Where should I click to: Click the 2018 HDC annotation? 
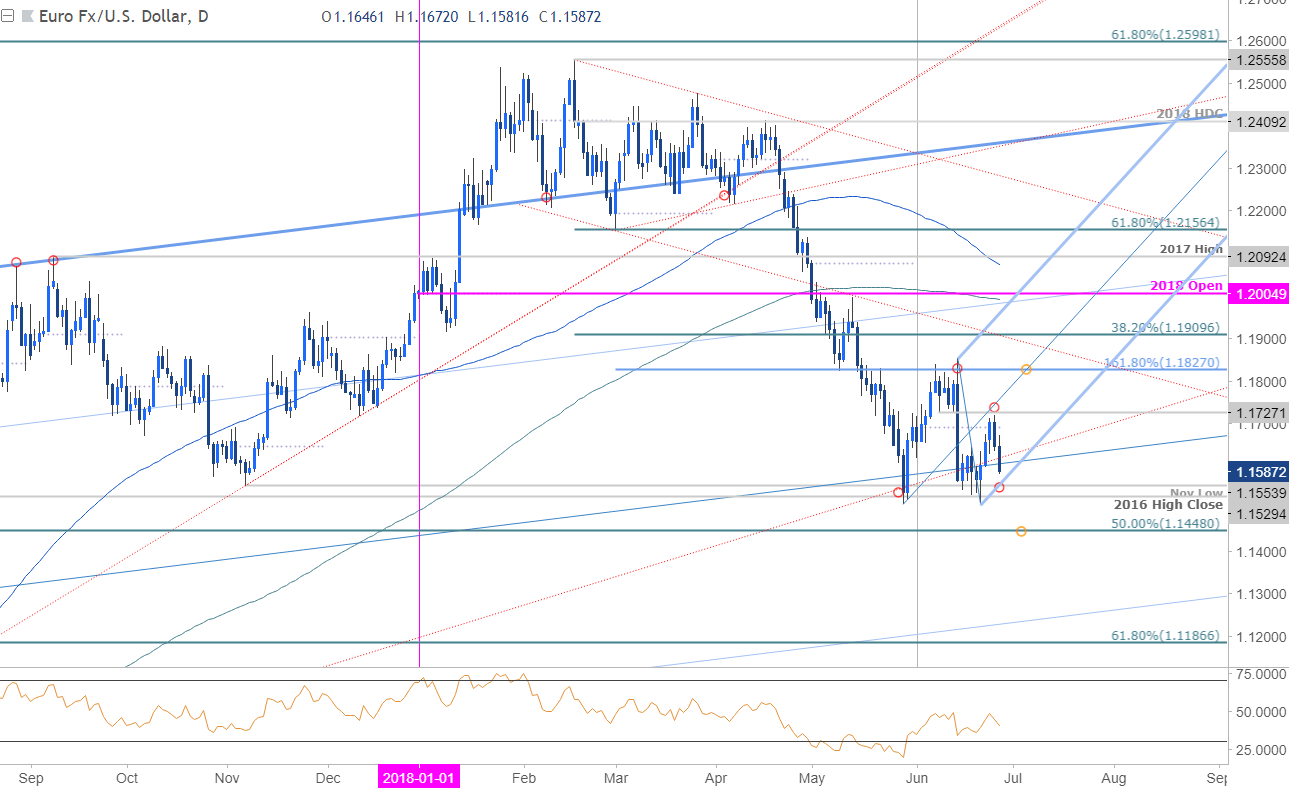pyautogui.click(x=1190, y=113)
